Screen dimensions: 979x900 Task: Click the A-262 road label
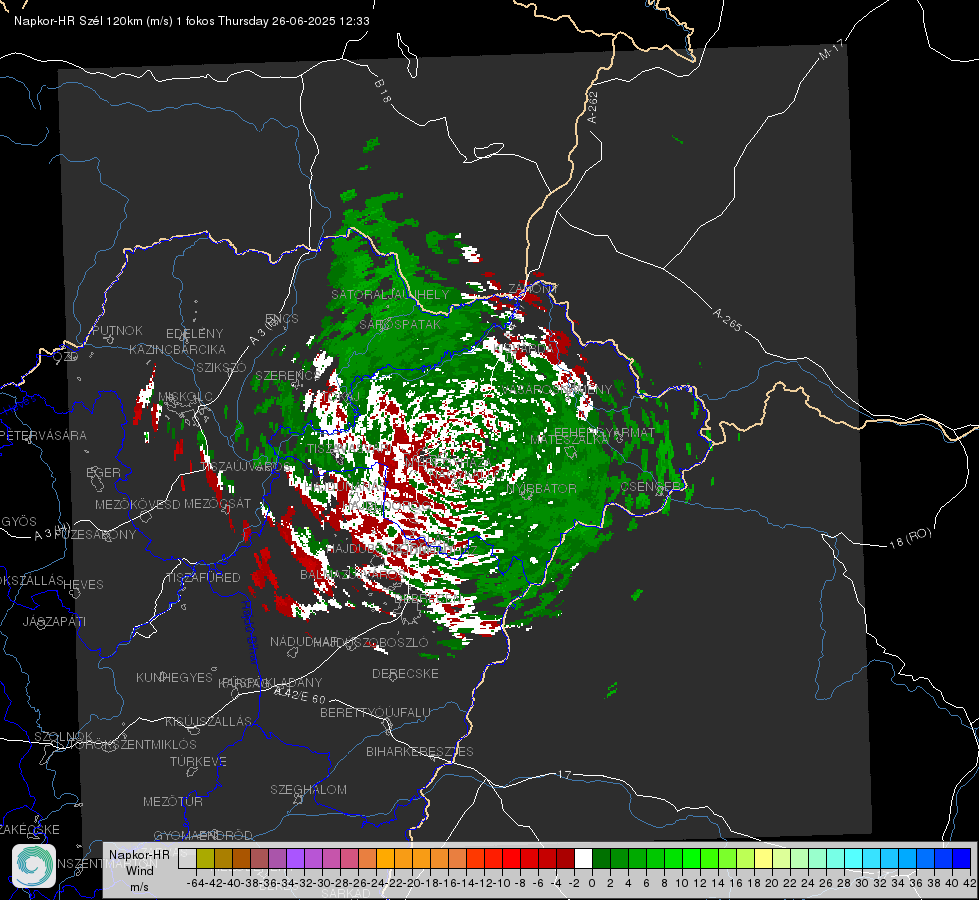point(593,107)
